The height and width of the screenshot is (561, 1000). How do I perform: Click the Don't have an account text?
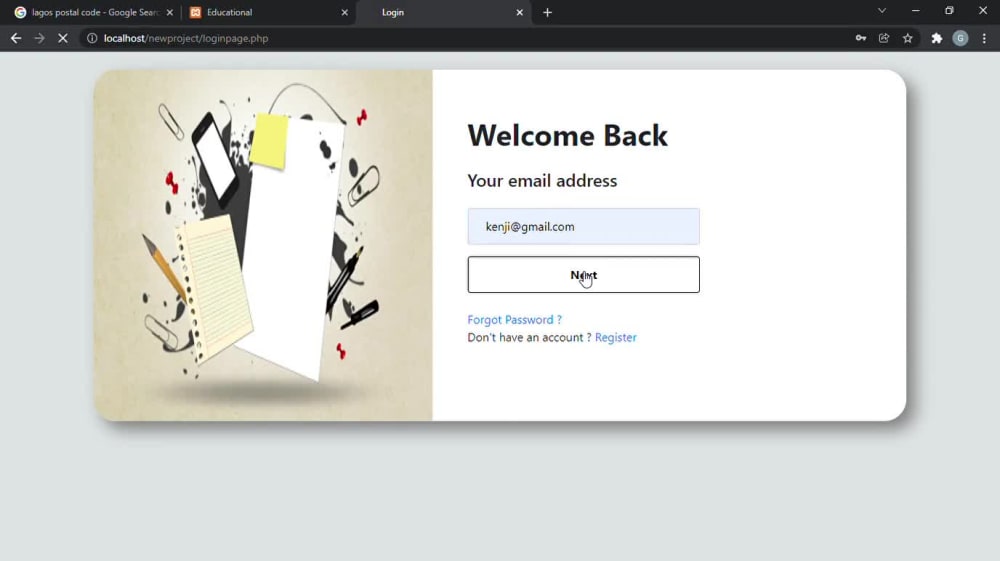[x=529, y=337]
